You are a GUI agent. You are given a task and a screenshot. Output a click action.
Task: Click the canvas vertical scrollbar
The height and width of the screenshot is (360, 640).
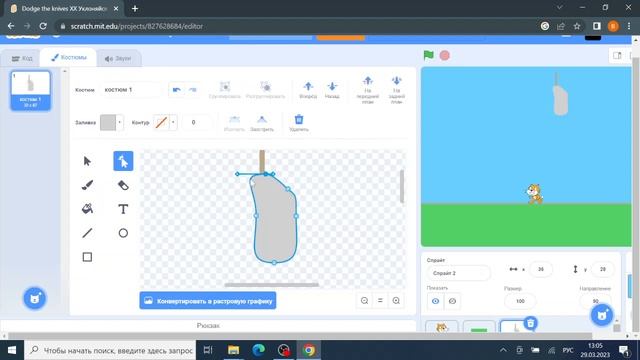[402, 186]
